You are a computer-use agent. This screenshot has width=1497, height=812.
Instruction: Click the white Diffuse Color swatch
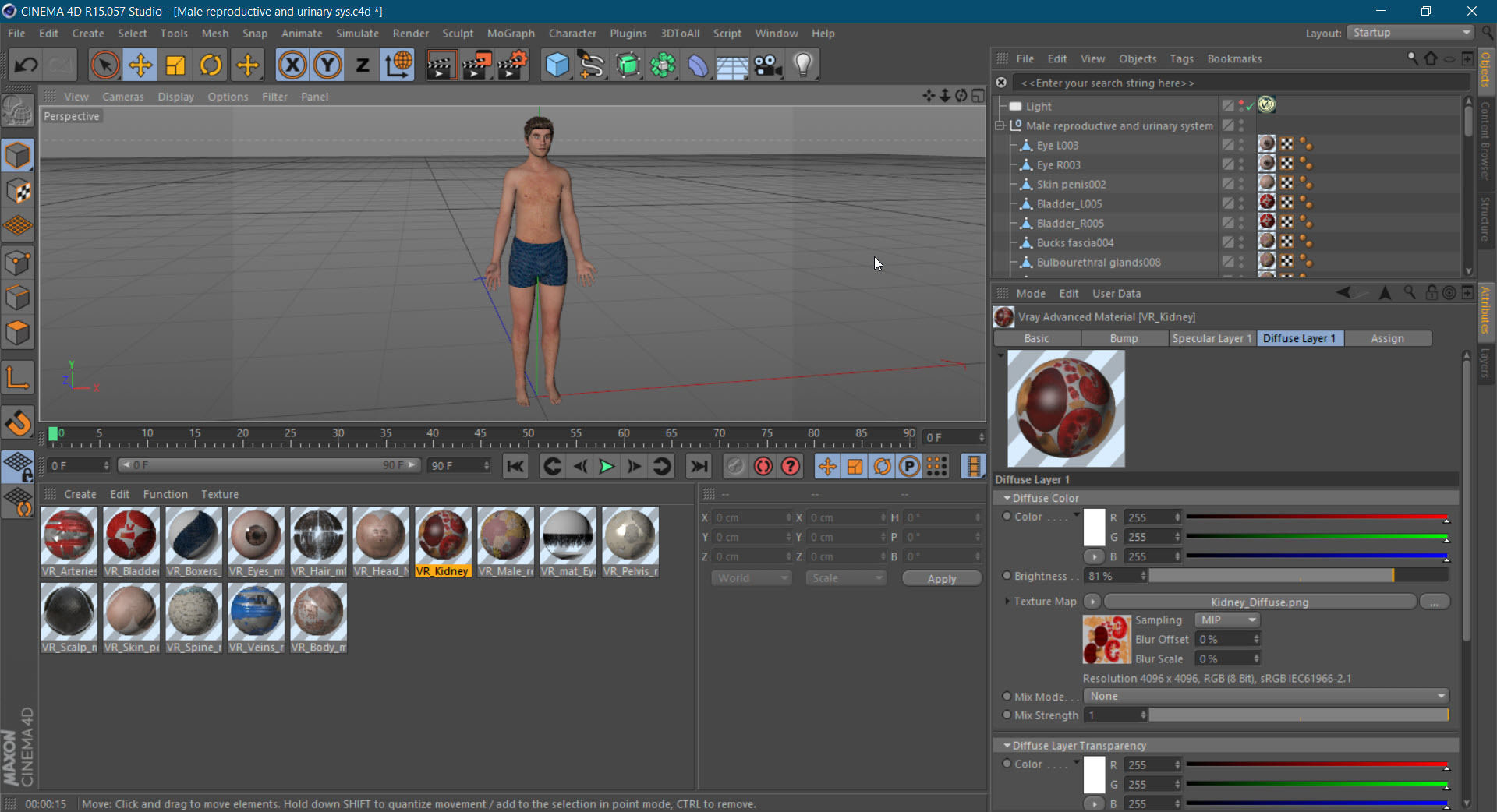pyautogui.click(x=1095, y=528)
